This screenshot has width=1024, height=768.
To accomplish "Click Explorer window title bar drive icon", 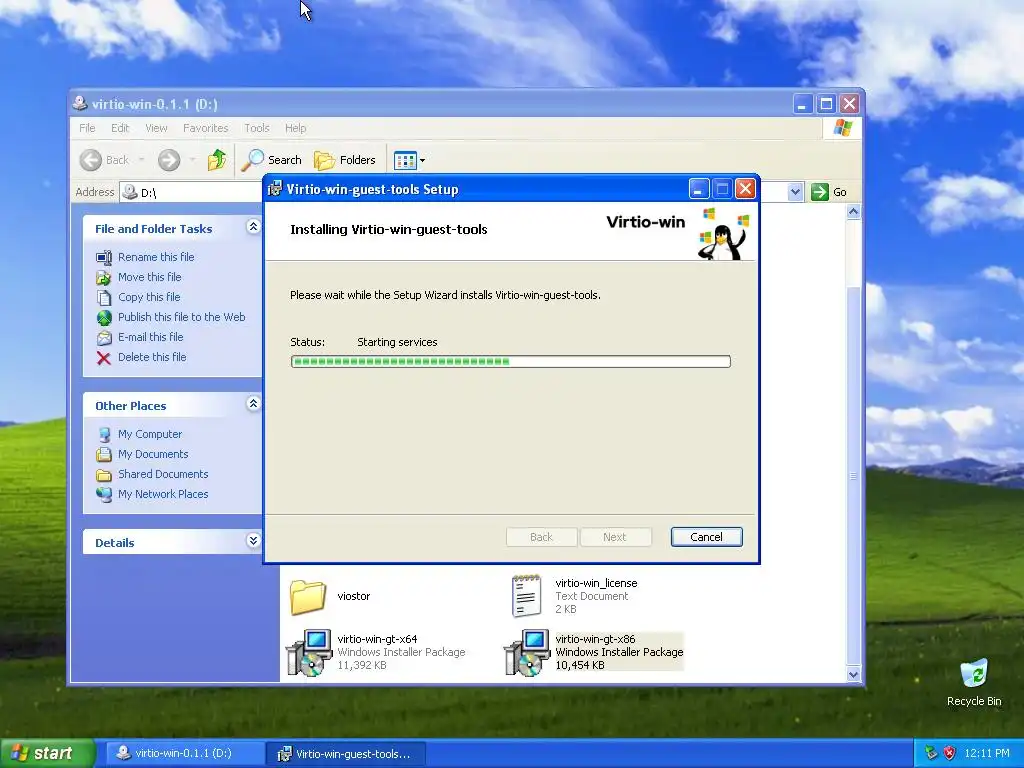I will click(x=80, y=103).
